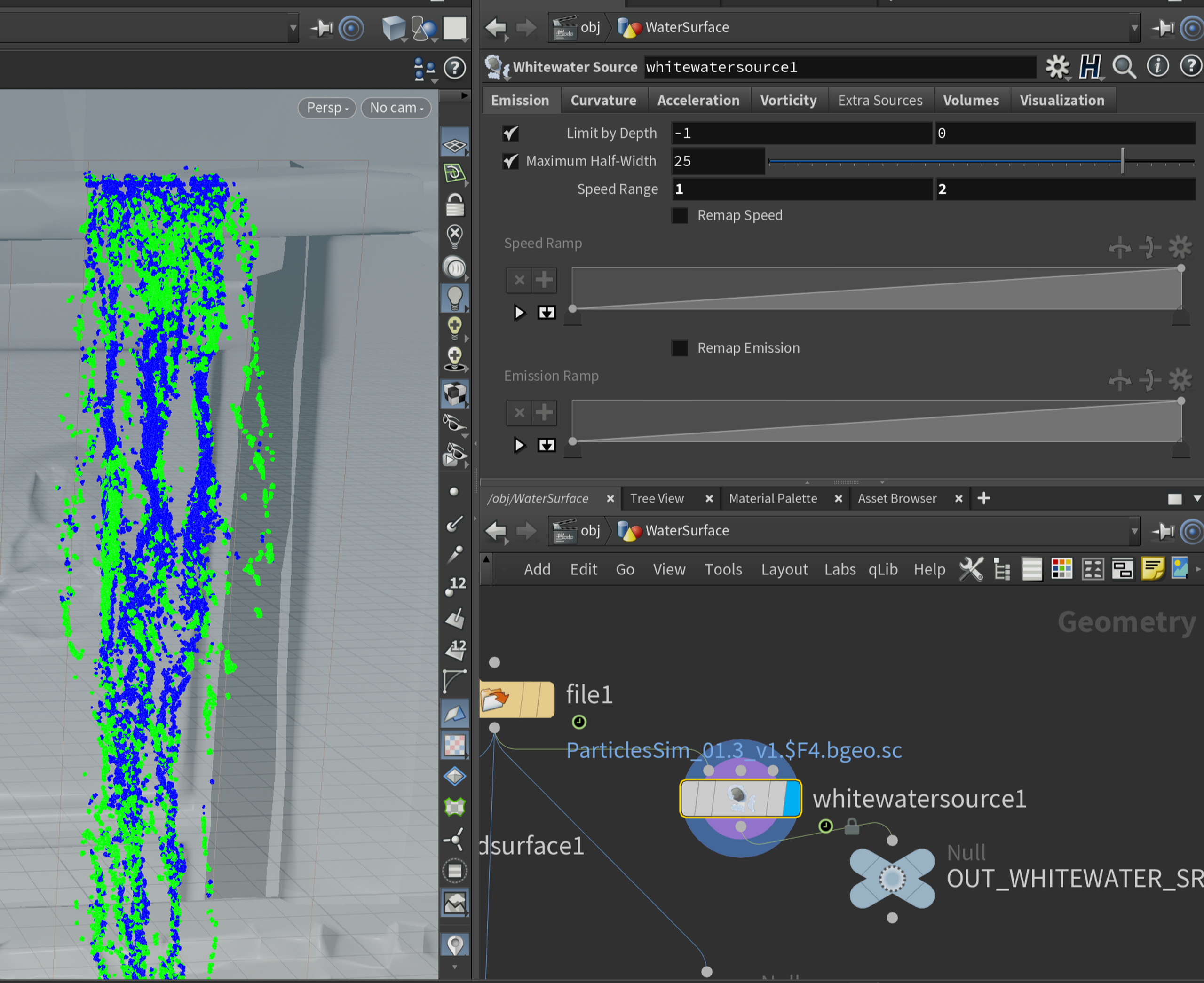This screenshot has width=1204, height=983.
Task: Click the wrench tools icon in network editor
Action: (971, 568)
